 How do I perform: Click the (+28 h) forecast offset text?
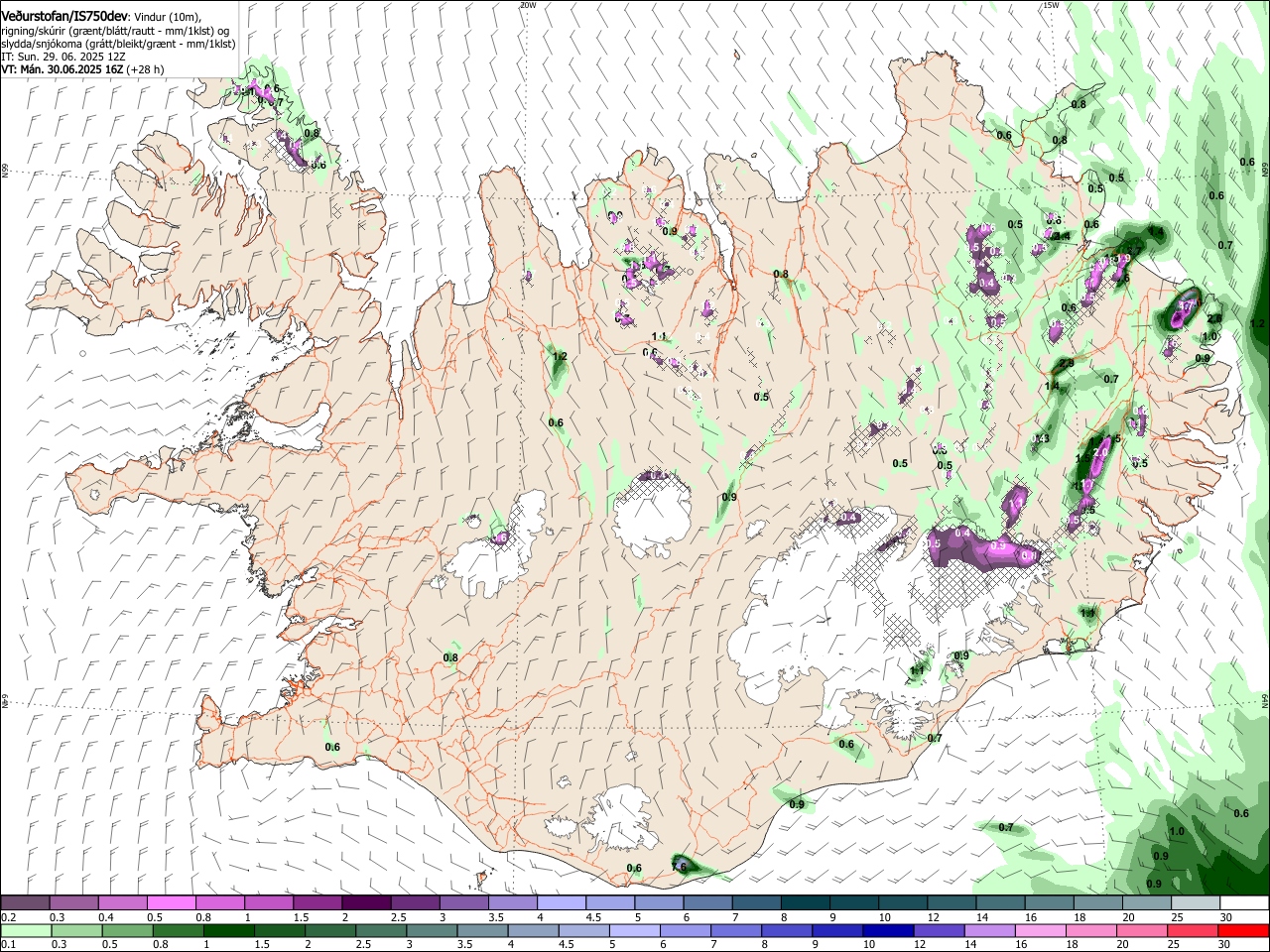146,69
